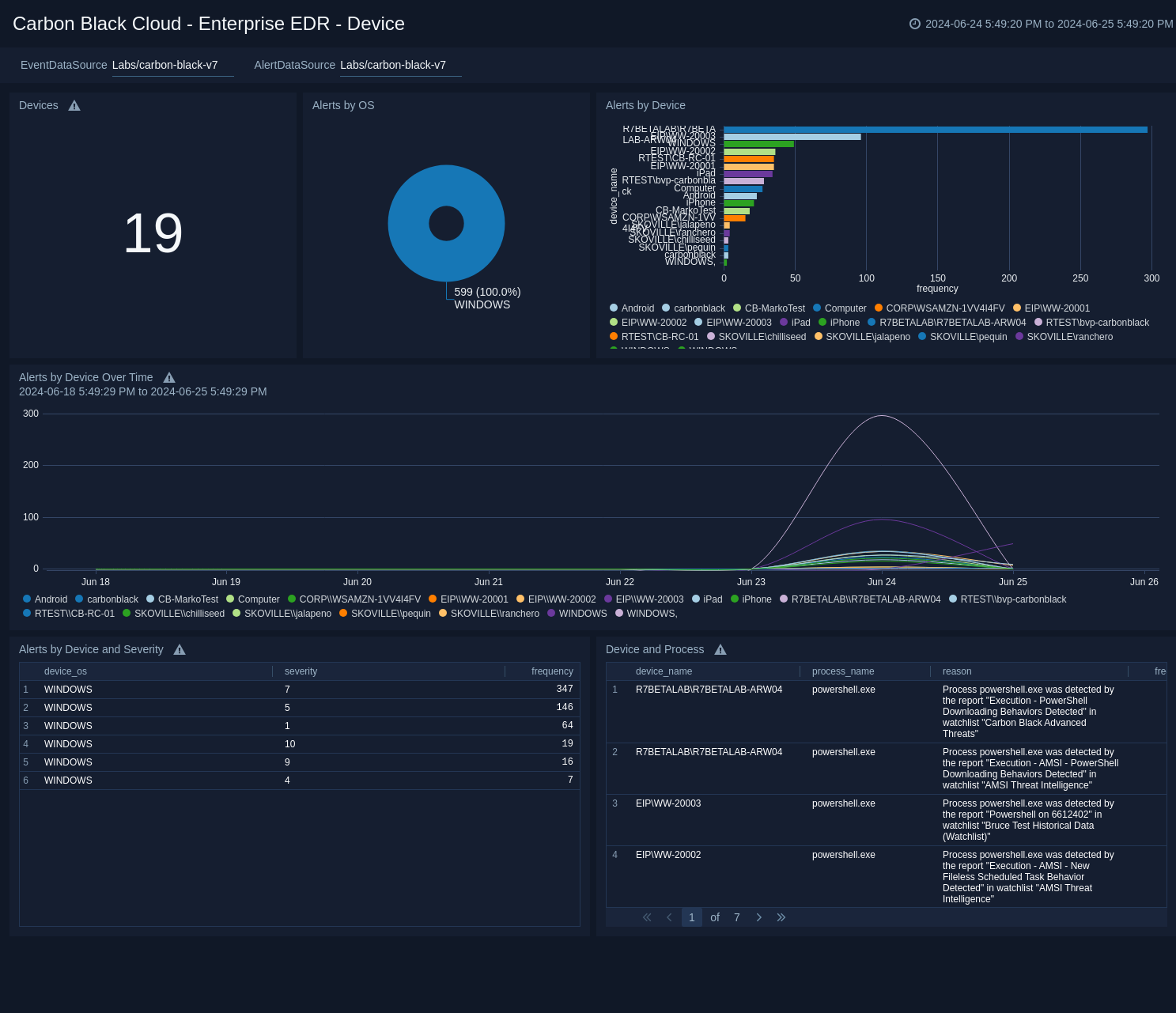Click the page number 1 button
1176x1013 pixels.
pos(691,917)
